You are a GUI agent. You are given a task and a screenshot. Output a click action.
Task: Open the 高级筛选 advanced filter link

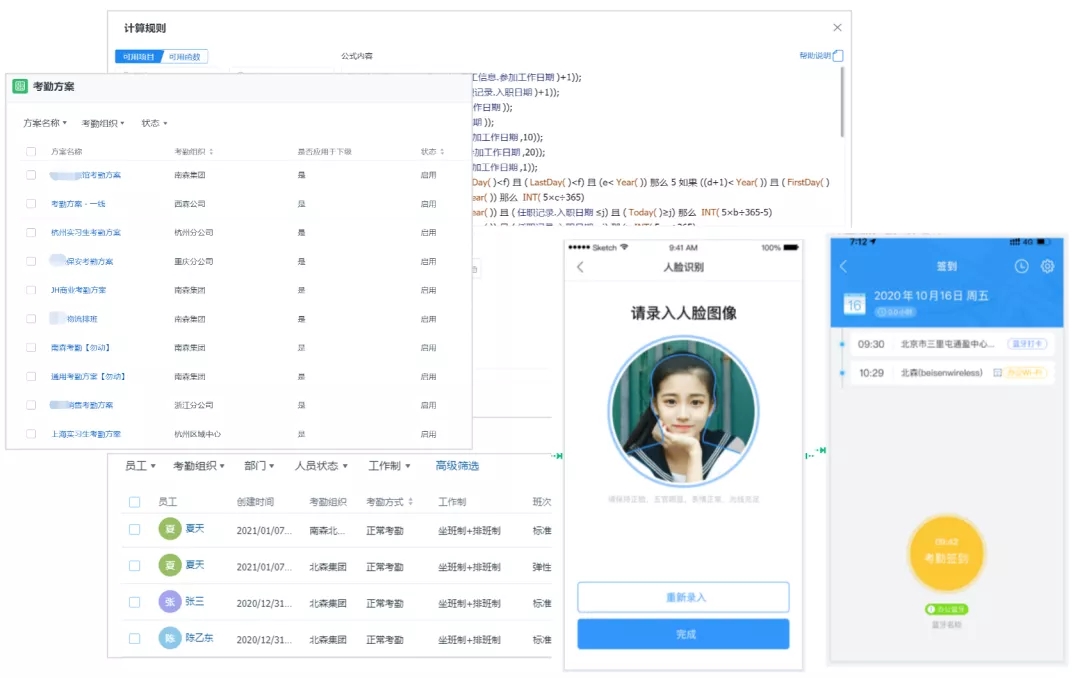click(x=457, y=466)
